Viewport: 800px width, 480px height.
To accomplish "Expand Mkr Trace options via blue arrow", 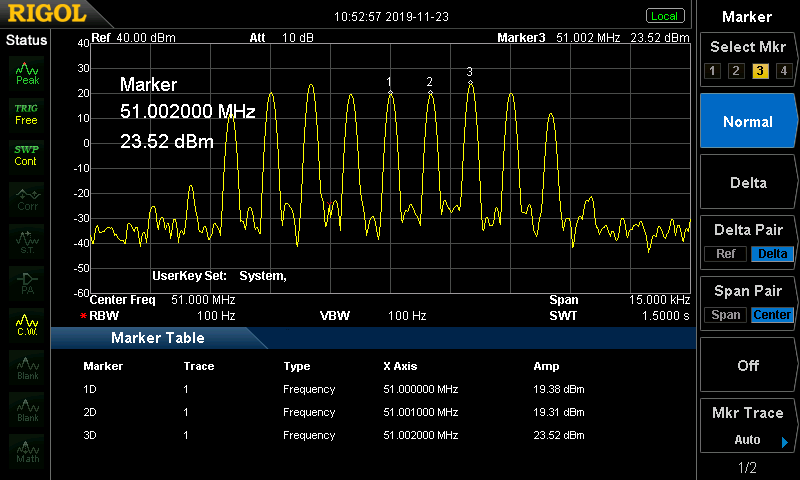I will [x=785, y=441].
